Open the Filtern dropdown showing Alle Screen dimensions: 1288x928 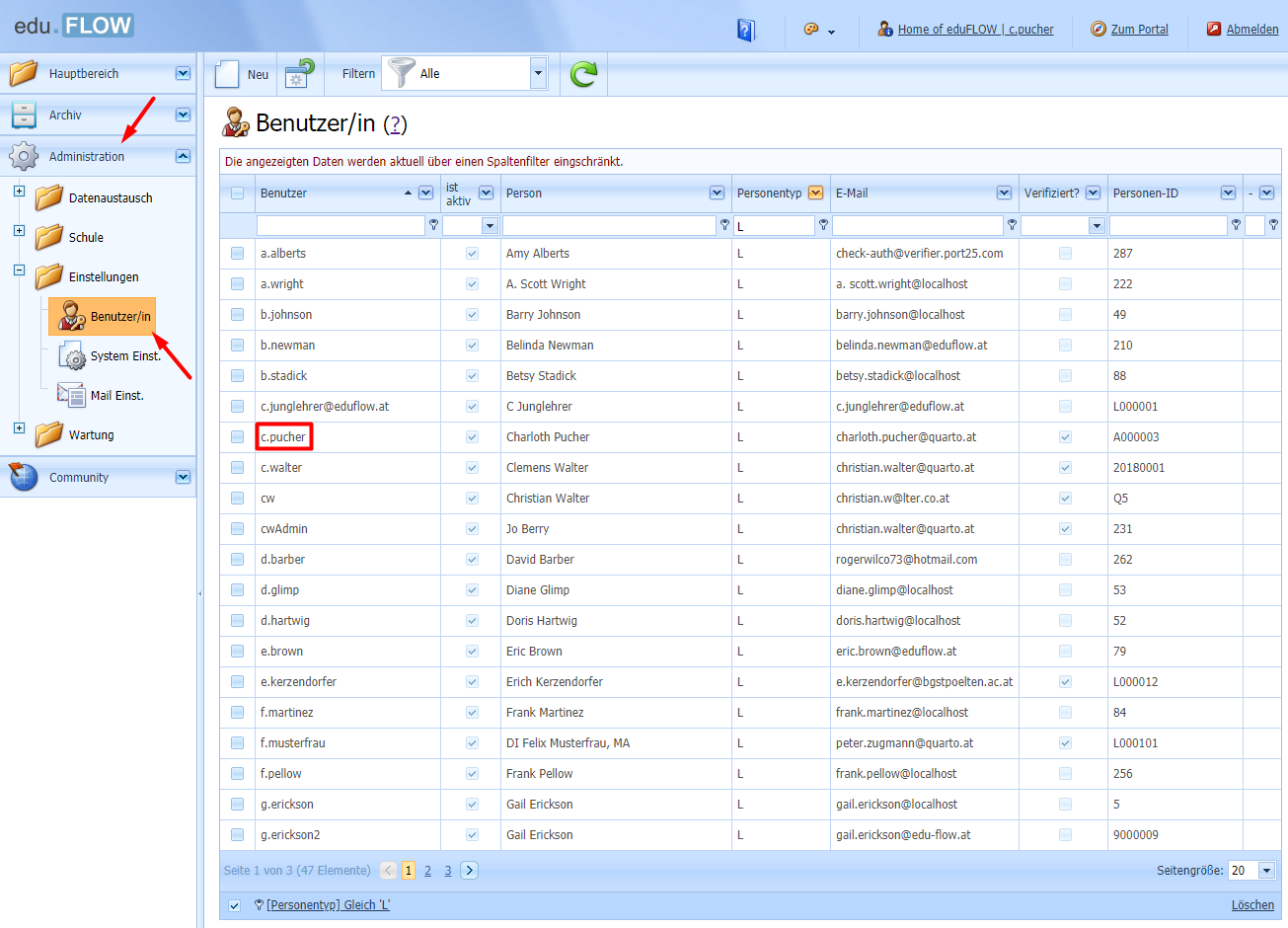(x=538, y=73)
